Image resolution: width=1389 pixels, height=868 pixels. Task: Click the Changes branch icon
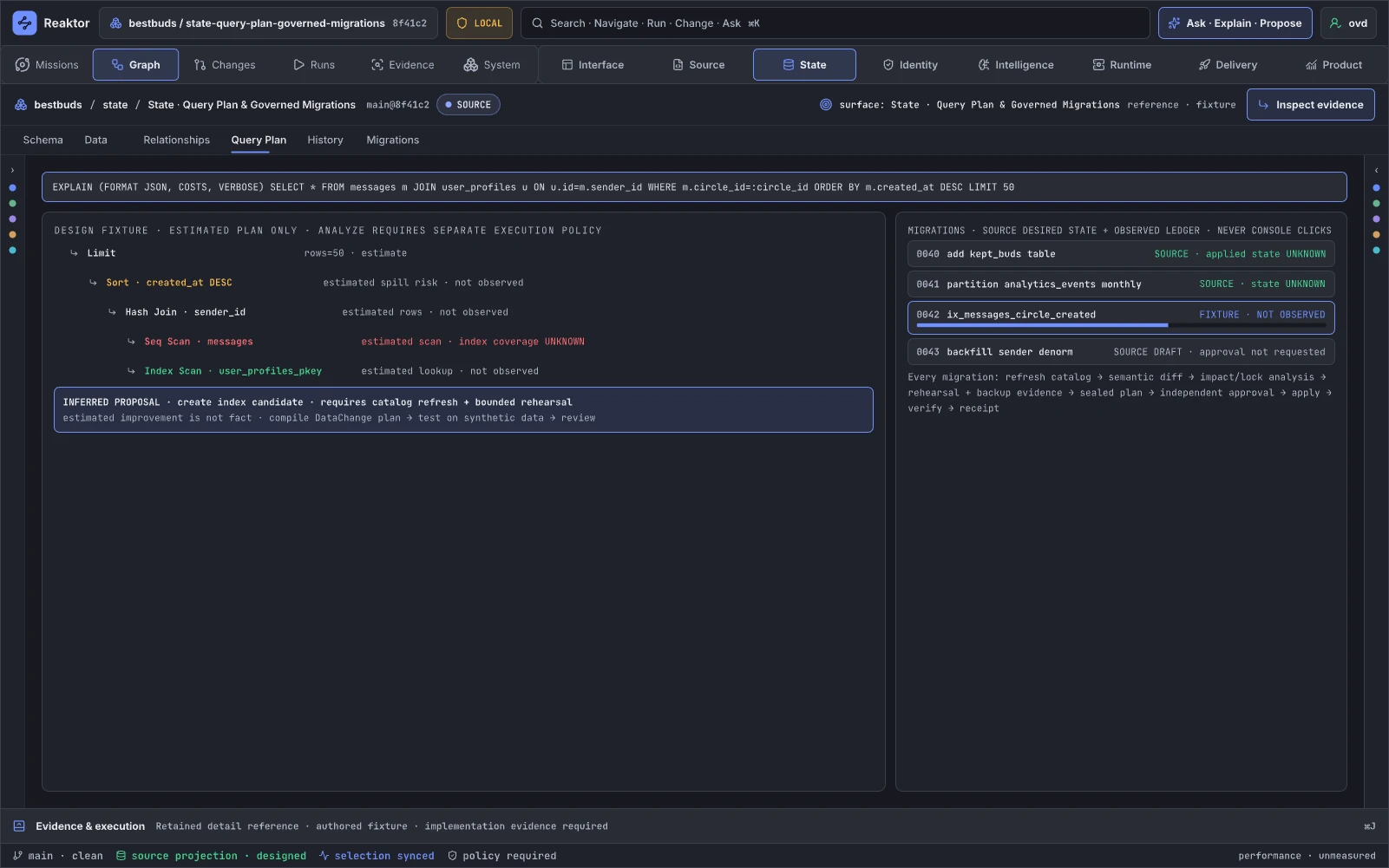pyautogui.click(x=200, y=65)
